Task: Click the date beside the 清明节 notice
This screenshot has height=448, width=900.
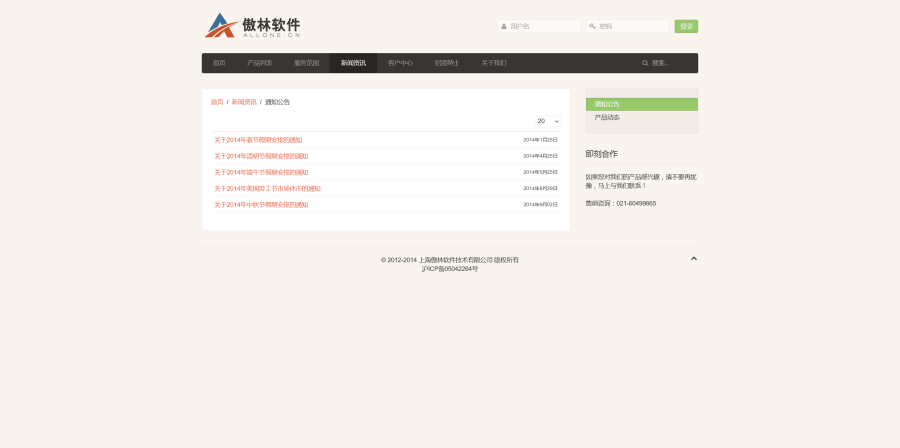Action: (x=540, y=156)
